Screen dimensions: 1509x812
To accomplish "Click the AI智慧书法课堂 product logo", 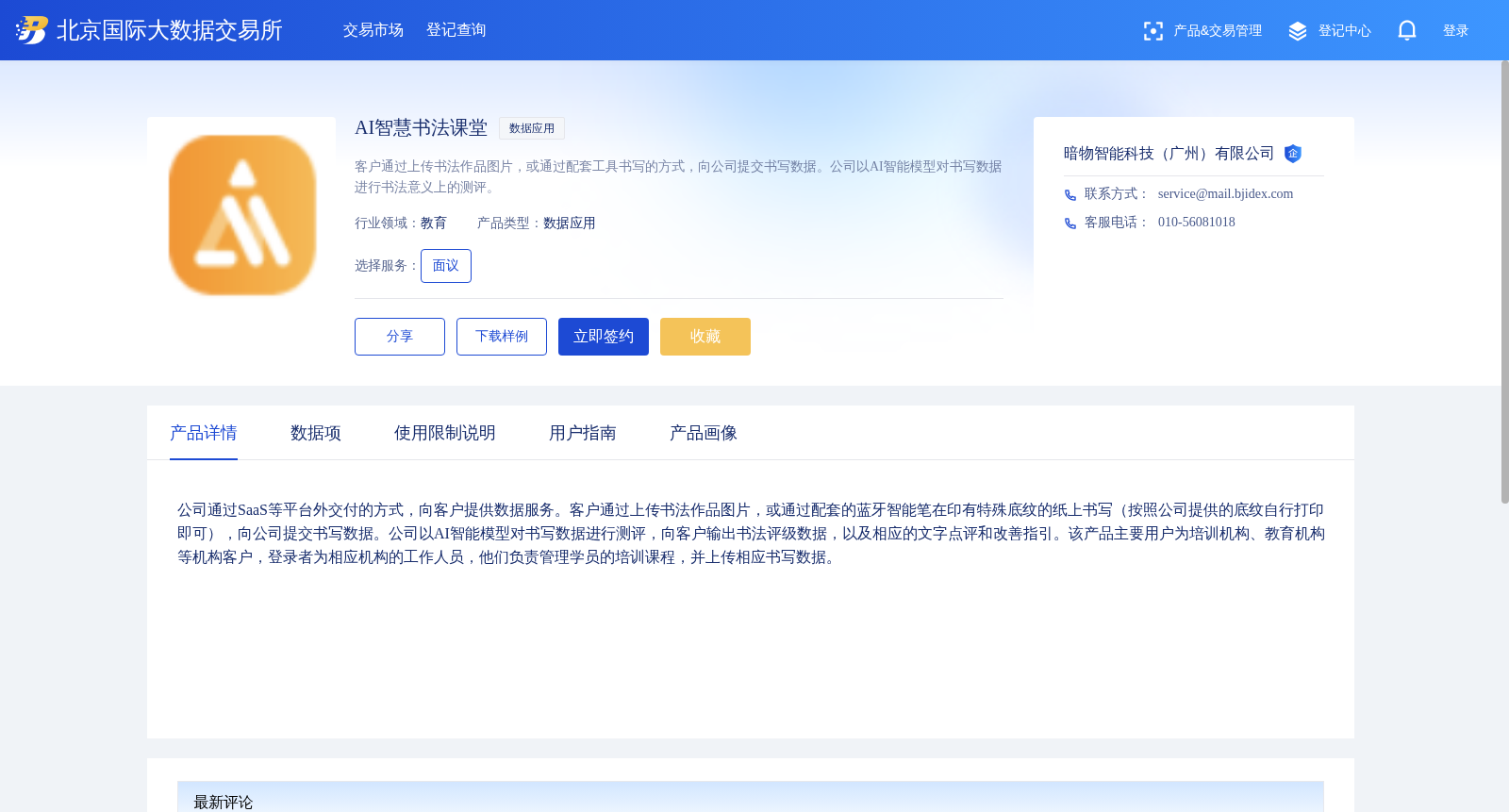I will point(242,215).
